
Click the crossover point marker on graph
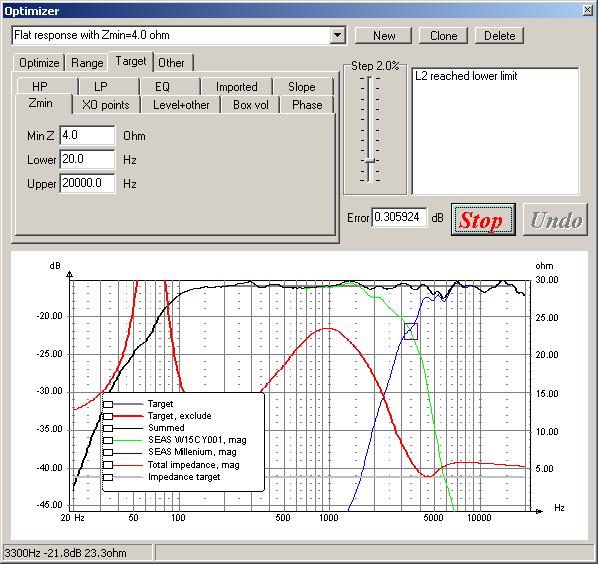(411, 331)
